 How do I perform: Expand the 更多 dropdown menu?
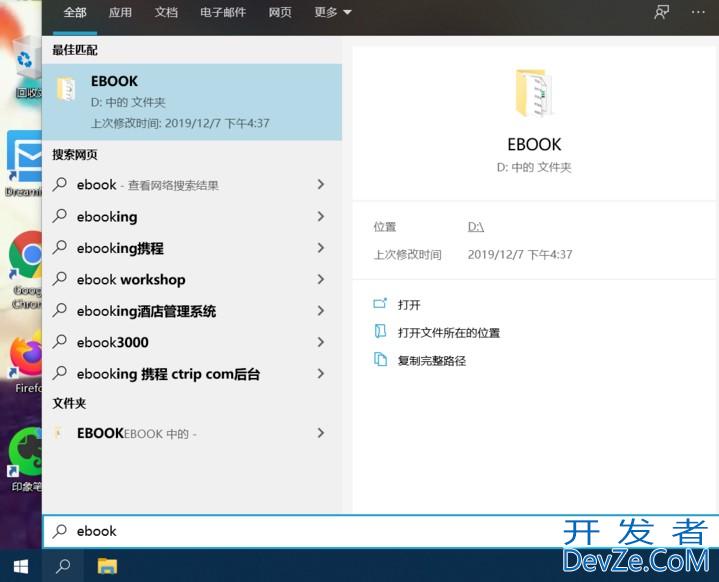[x=333, y=13]
